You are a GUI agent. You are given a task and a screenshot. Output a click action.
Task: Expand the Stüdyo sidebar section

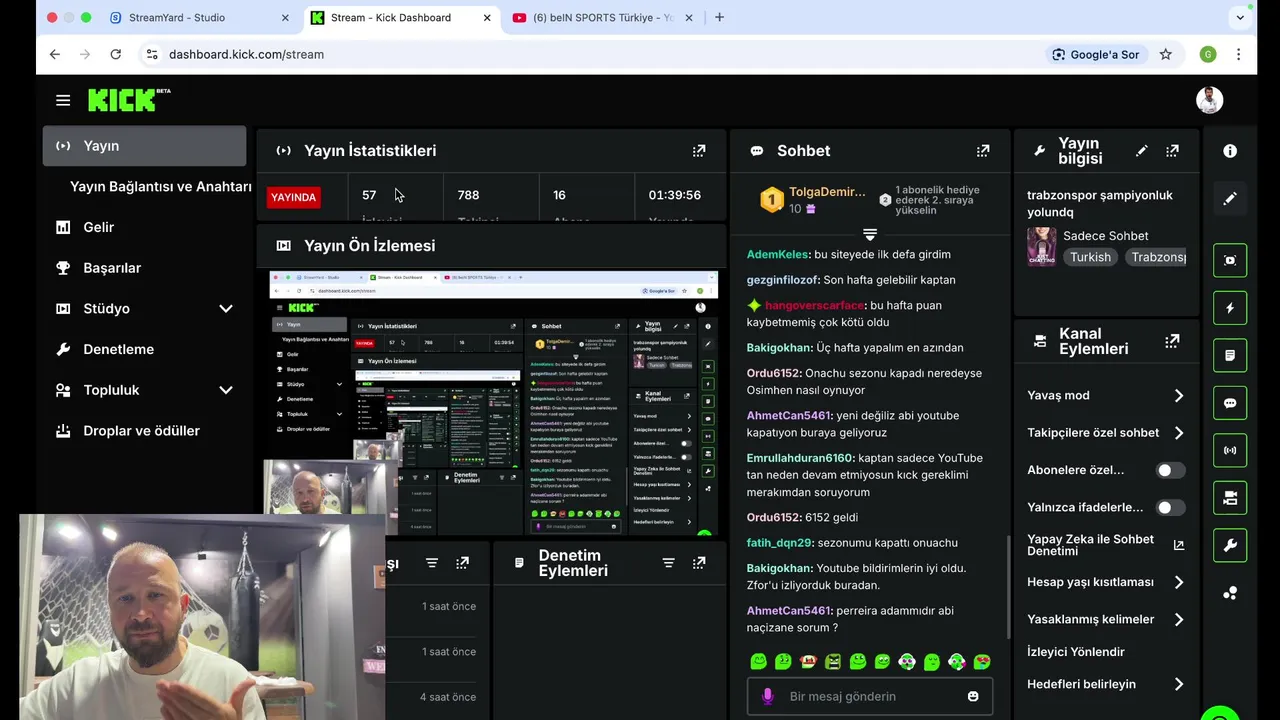226,308
